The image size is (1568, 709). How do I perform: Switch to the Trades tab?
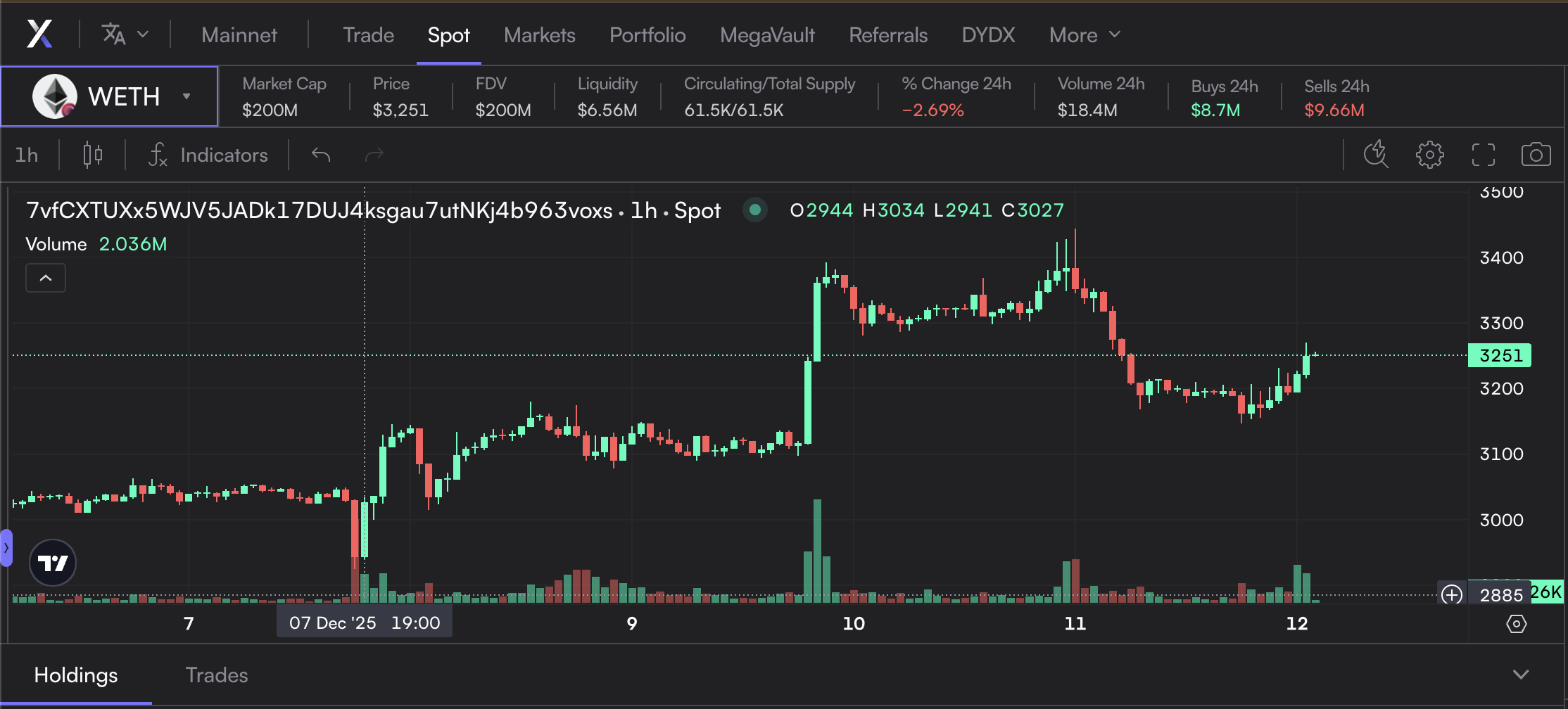coord(217,675)
